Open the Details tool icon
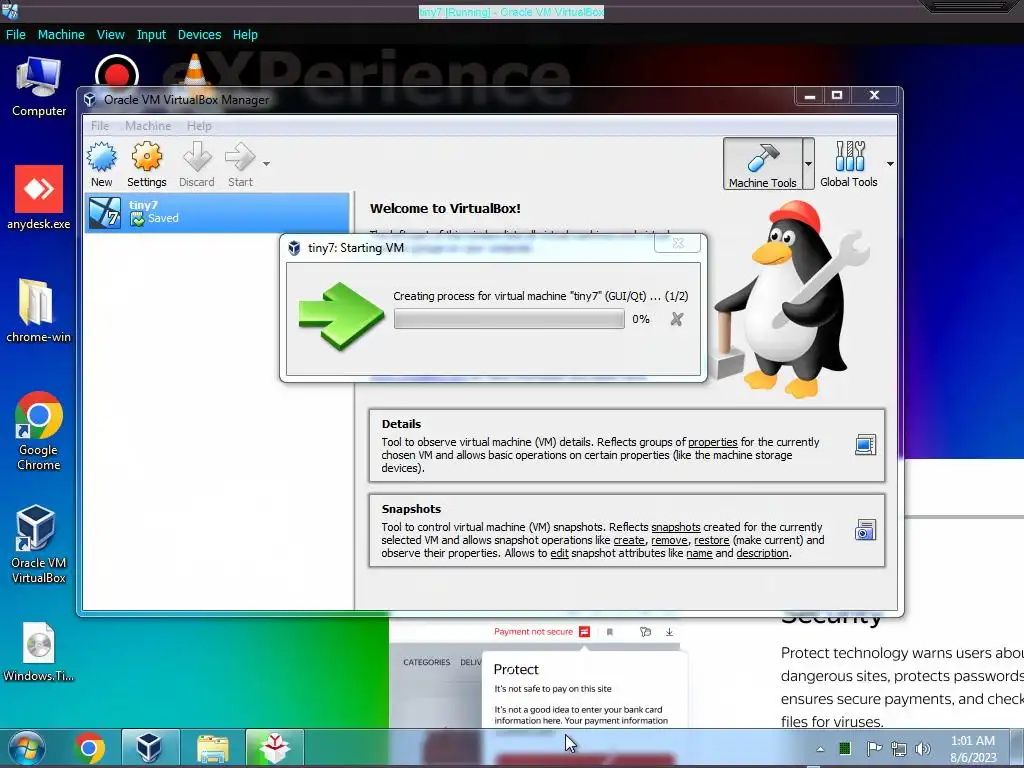 tap(865, 445)
